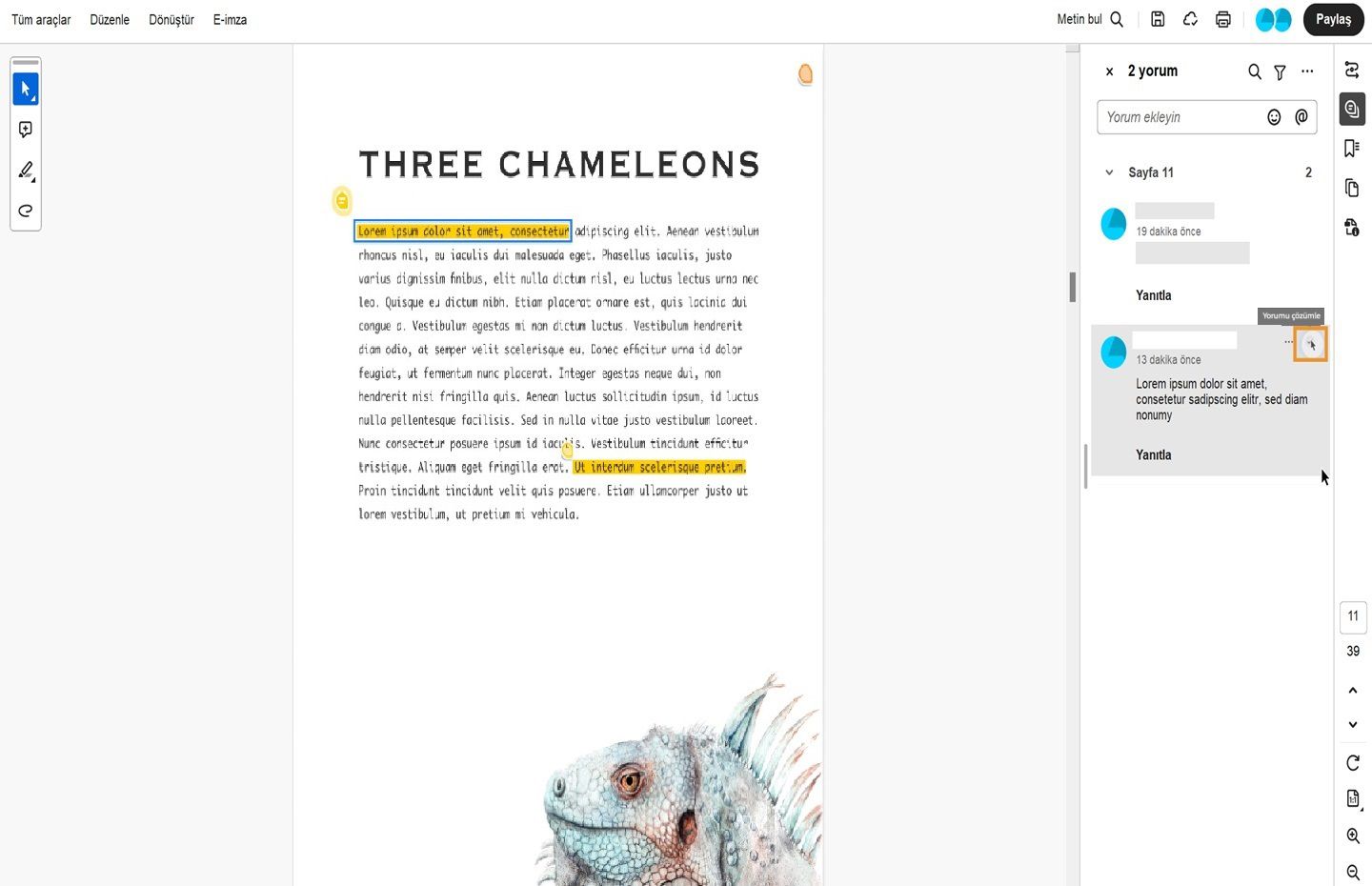Screen dimensions: 1372x886
Task: Toggle the comments panel icon
Action: pyautogui.click(x=1352, y=109)
